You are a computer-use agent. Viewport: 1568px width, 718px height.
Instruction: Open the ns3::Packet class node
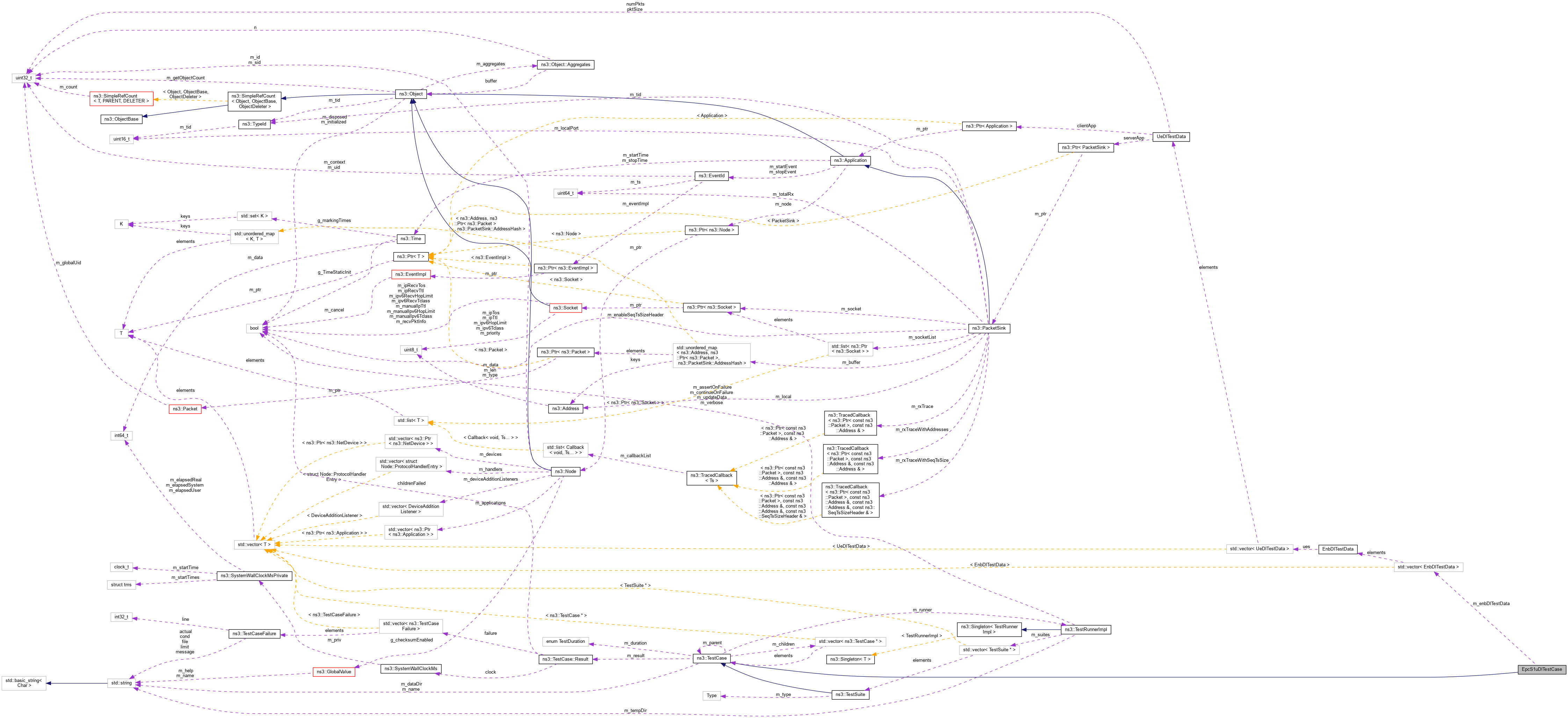pos(186,409)
